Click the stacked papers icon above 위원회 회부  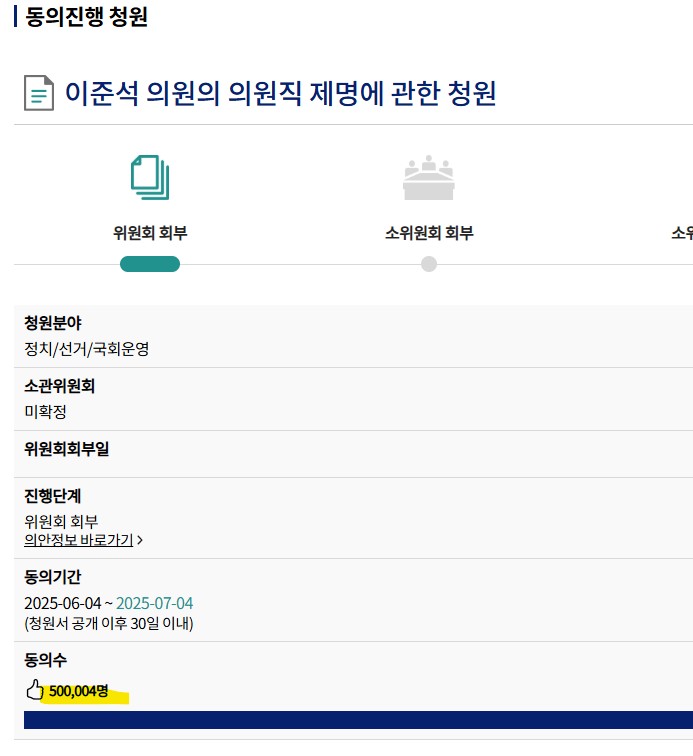coord(150,178)
